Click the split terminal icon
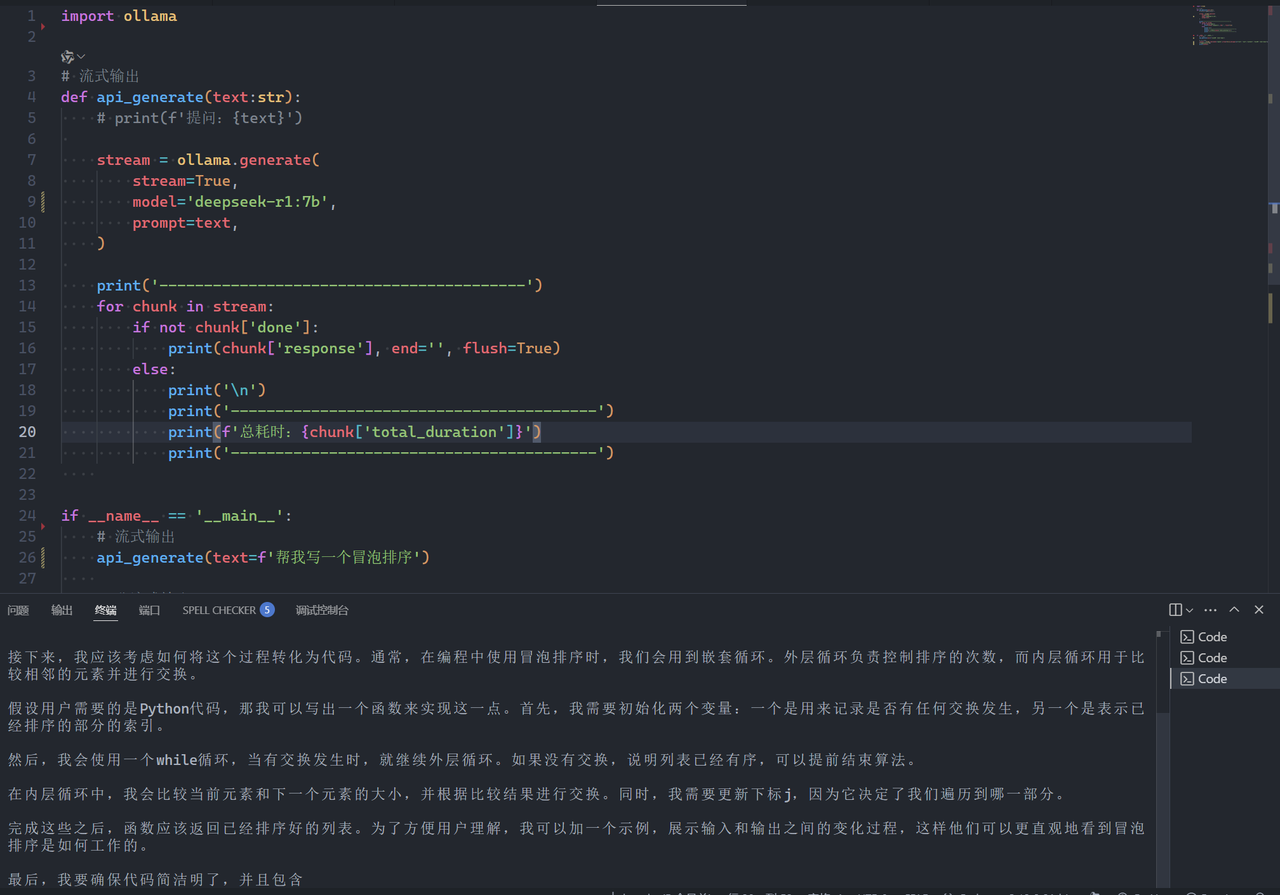This screenshot has width=1280, height=895. click(x=1175, y=610)
